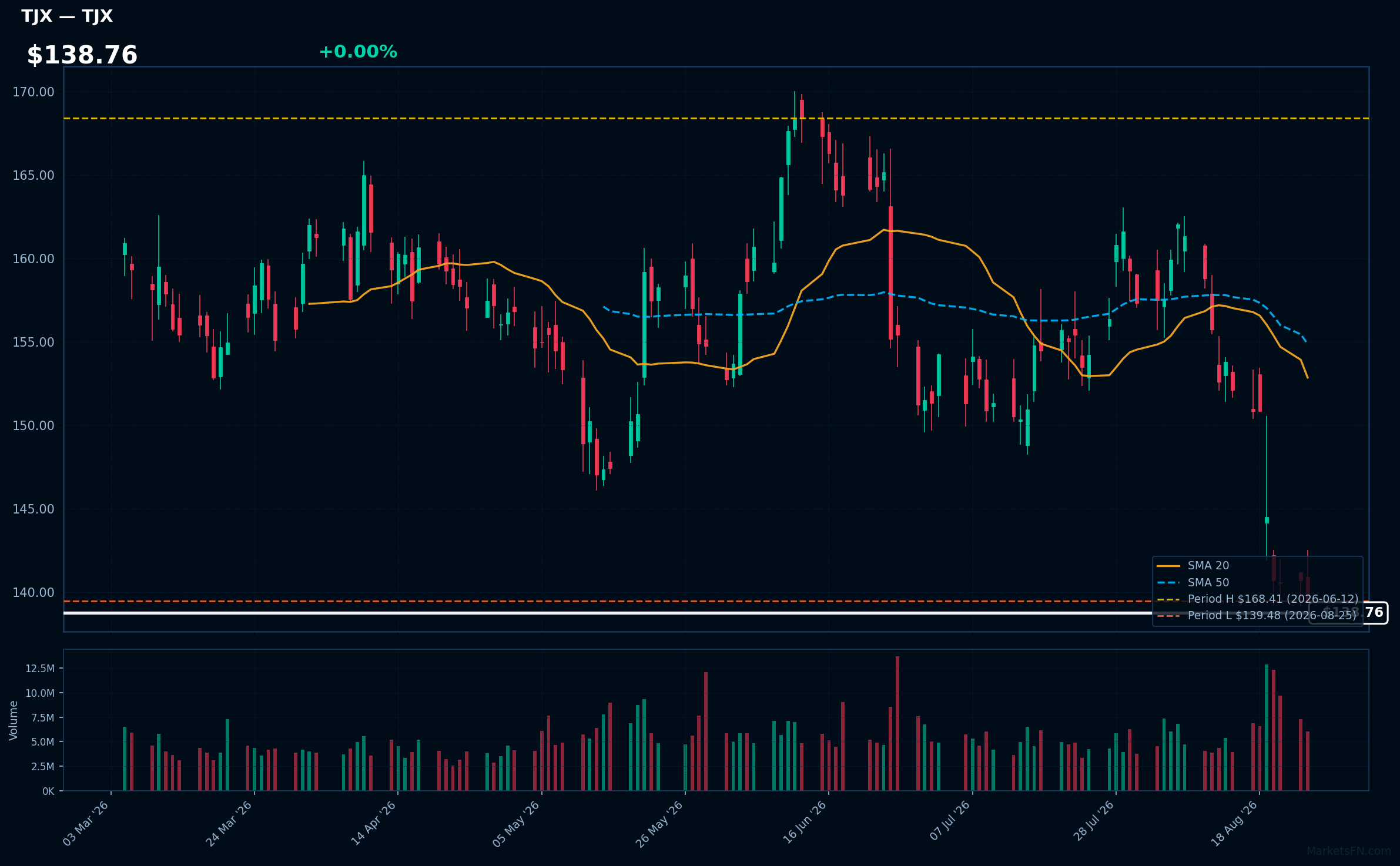Screen dimensions: 1400x866
Task: Click the 10.0M volume axis label
Action: (x=40, y=693)
